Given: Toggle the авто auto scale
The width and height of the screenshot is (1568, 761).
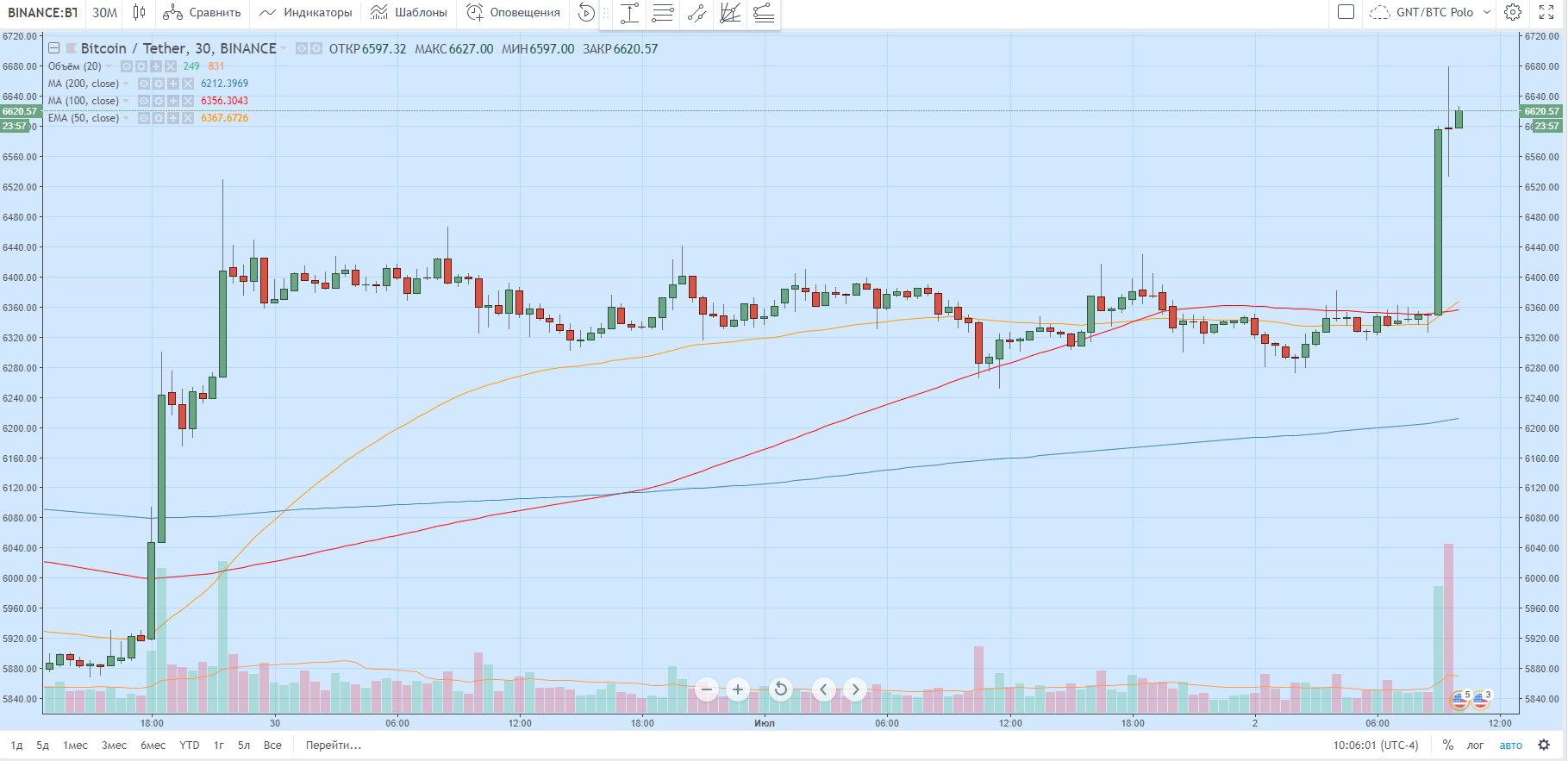Looking at the screenshot, I should 1510,745.
